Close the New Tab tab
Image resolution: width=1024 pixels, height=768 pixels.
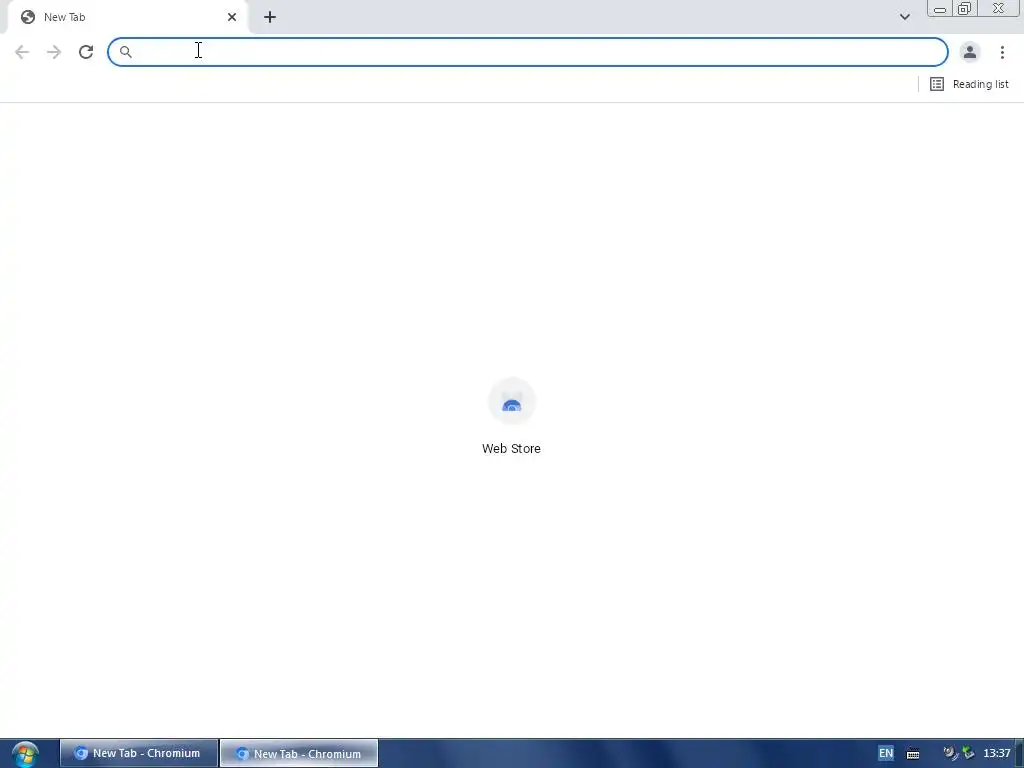(x=232, y=17)
